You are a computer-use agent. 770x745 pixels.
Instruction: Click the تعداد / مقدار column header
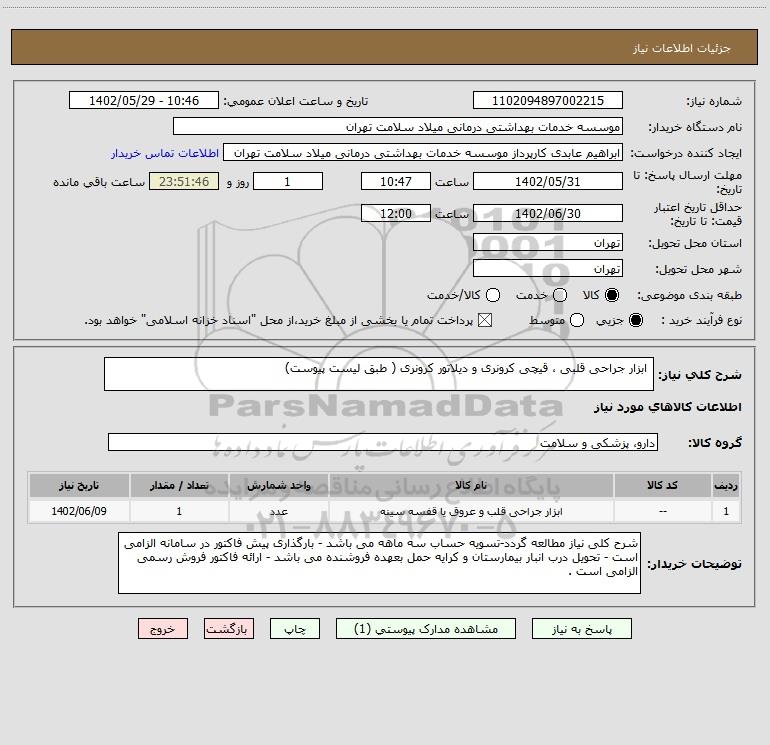179,485
